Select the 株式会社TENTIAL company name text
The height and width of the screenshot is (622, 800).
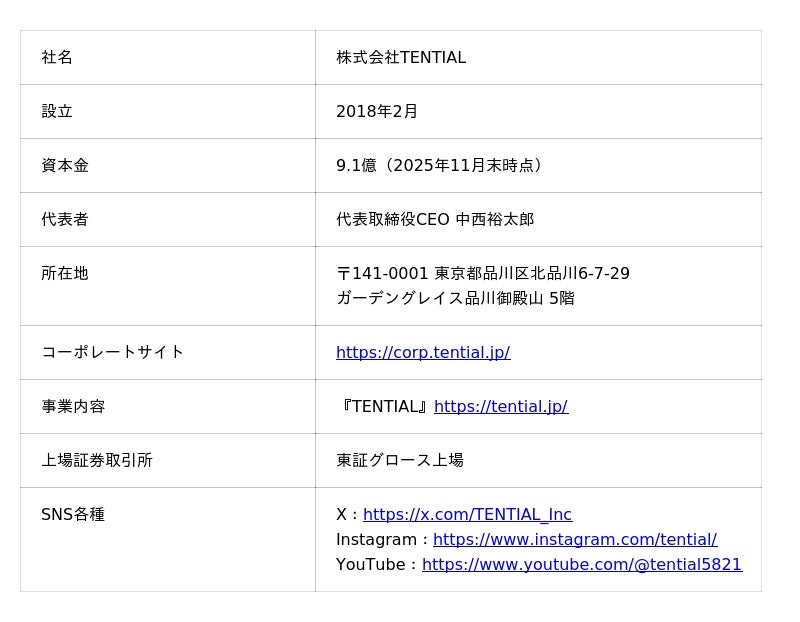(401, 58)
